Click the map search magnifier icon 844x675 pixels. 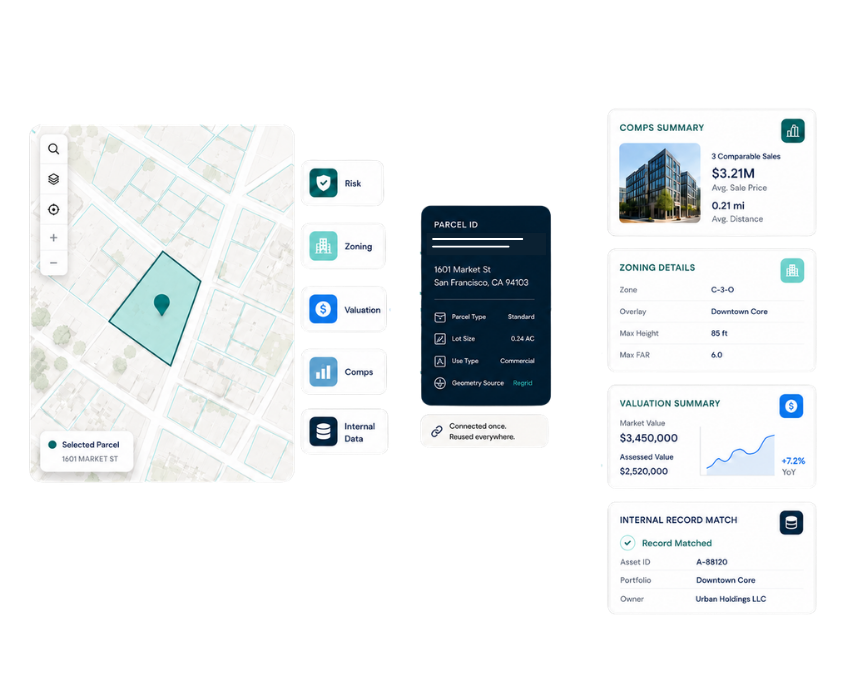[53, 149]
